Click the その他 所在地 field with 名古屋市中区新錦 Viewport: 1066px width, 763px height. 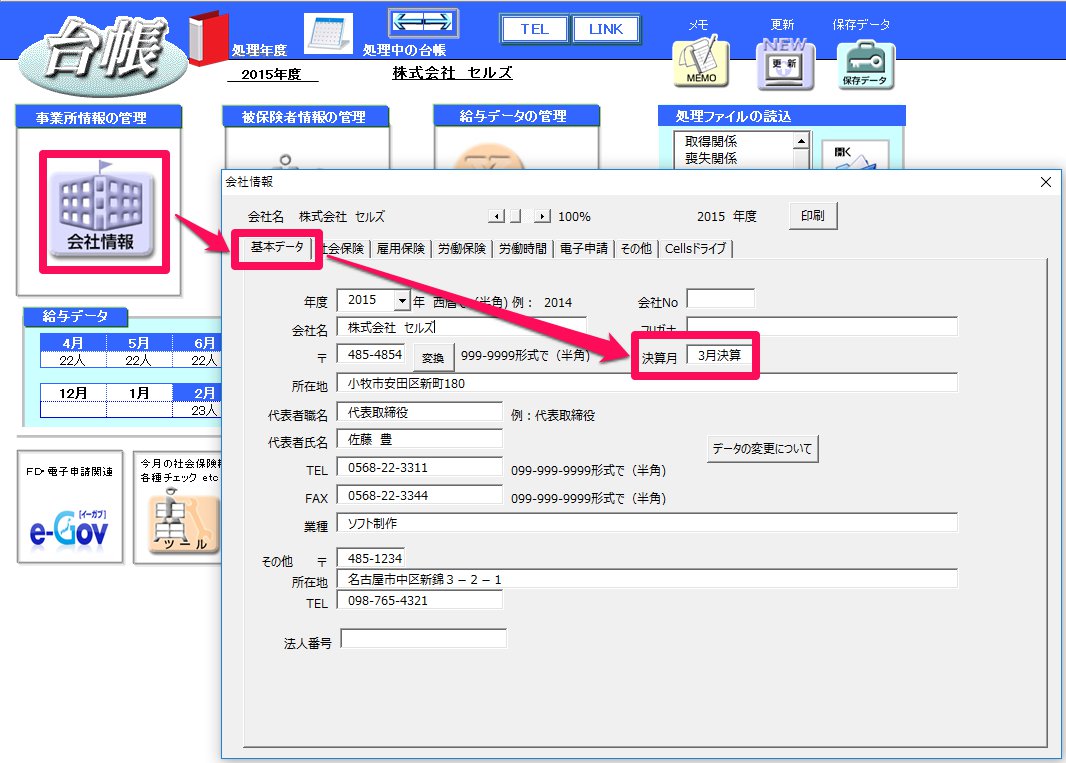(647, 579)
